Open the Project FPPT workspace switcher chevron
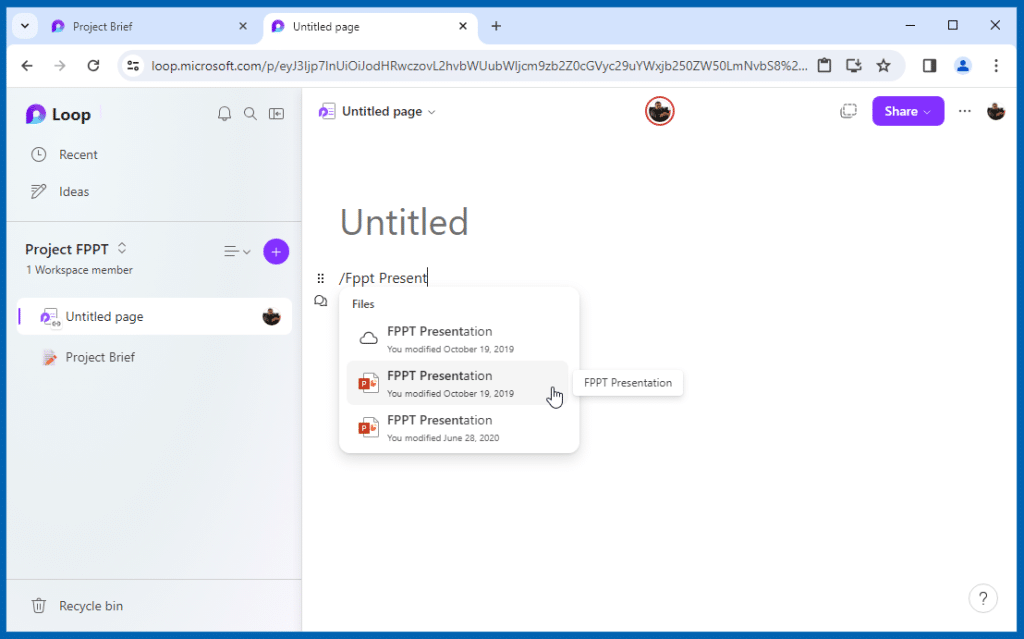Image resolution: width=1024 pixels, height=639 pixels. click(x=120, y=248)
